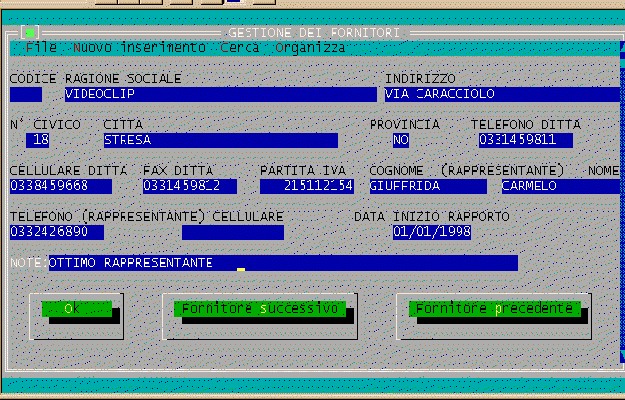Go to Fornitore precedente
Viewport: 625px width, 400px height.
494,309
